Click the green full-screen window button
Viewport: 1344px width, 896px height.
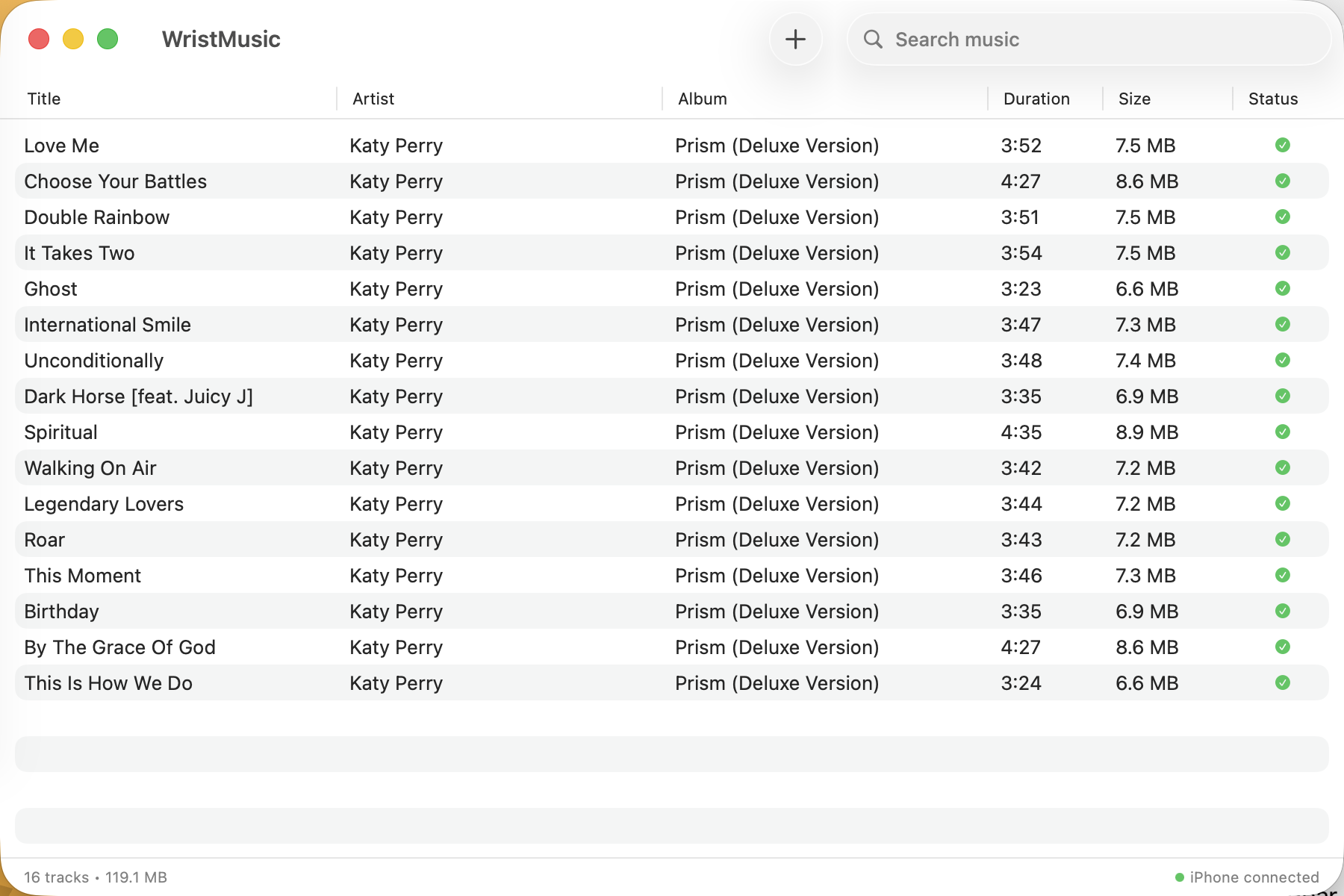click(108, 39)
